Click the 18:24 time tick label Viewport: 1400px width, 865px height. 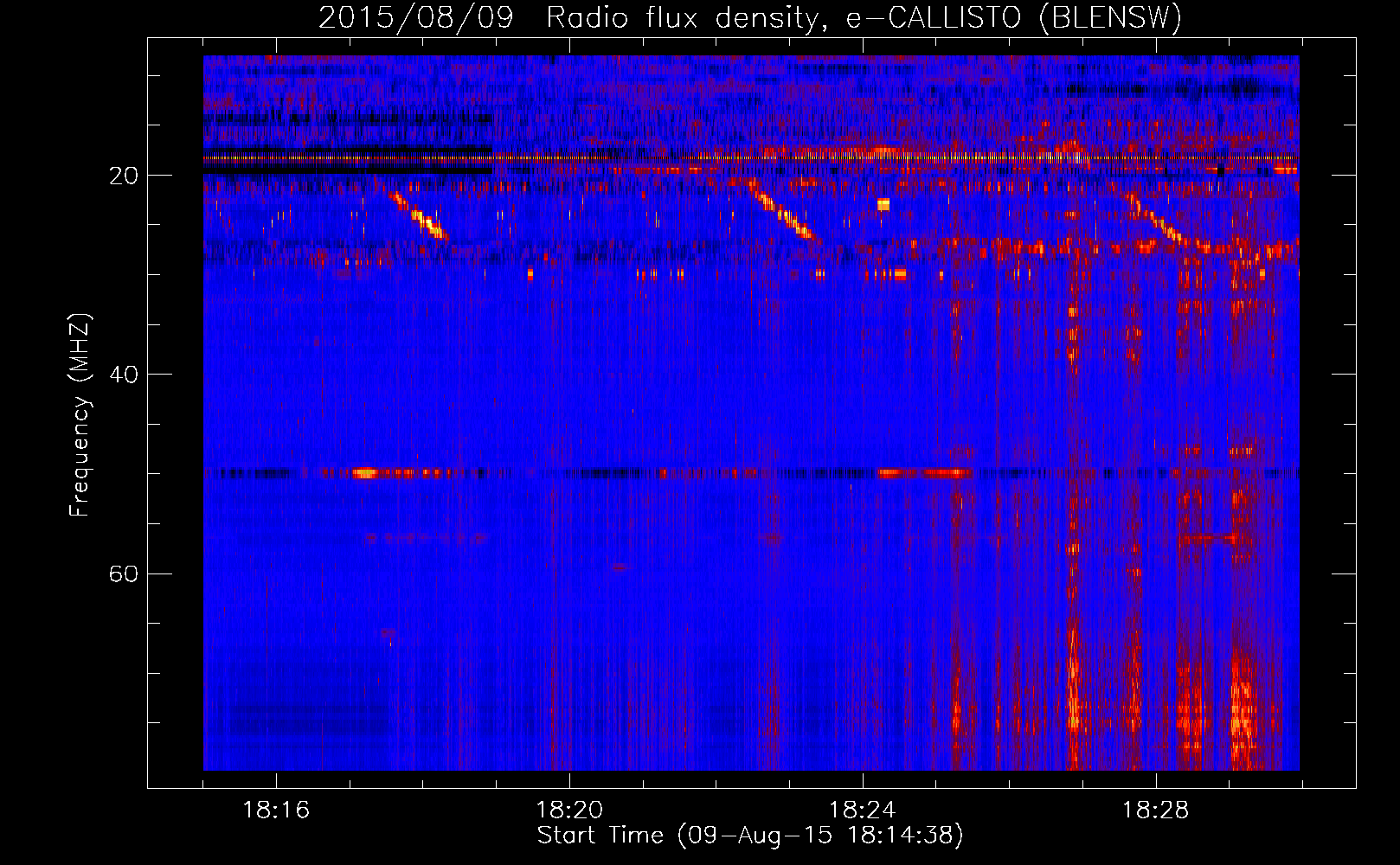pos(863,811)
